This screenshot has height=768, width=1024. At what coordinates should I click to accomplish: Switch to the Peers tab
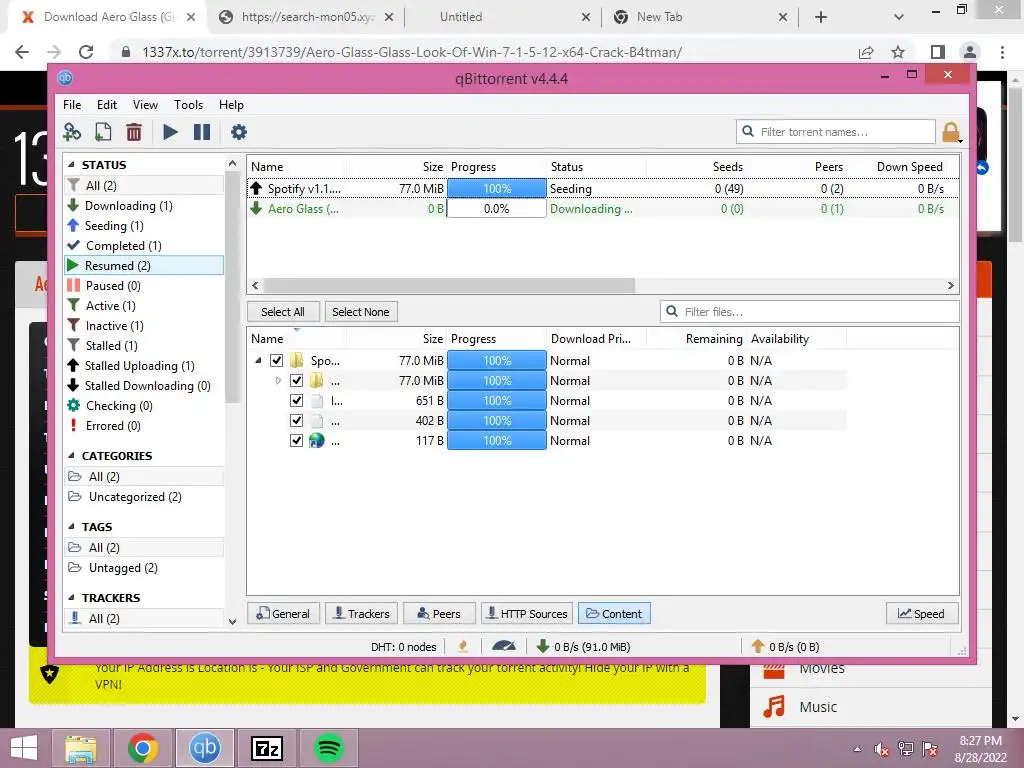(x=439, y=614)
